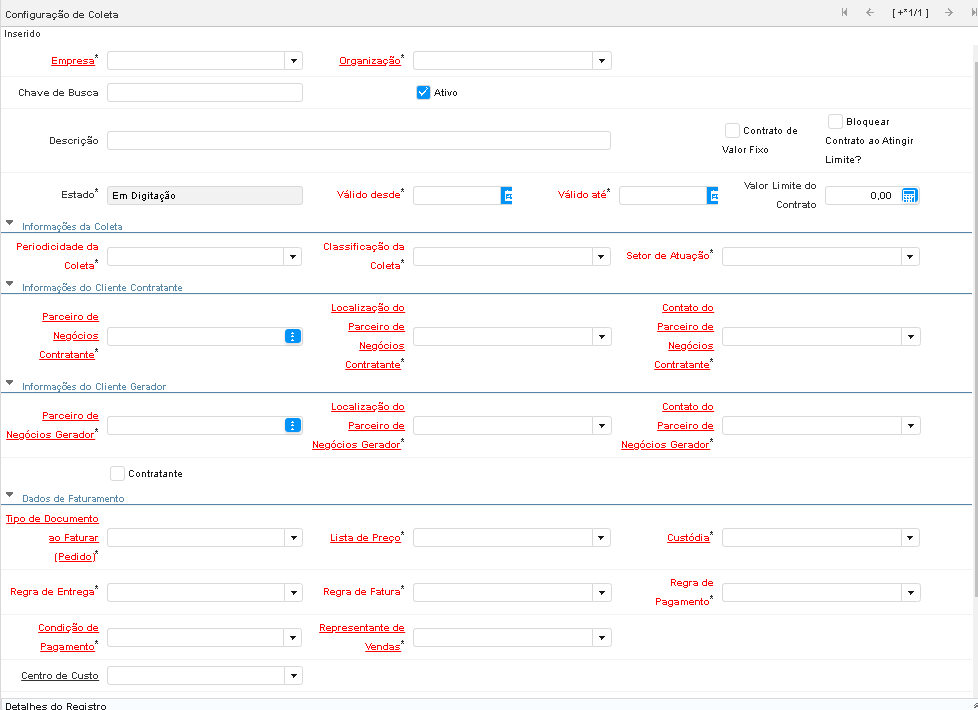The width and height of the screenshot is (978, 710).
Task: Click into the Descrição text field
Action: 358,141
